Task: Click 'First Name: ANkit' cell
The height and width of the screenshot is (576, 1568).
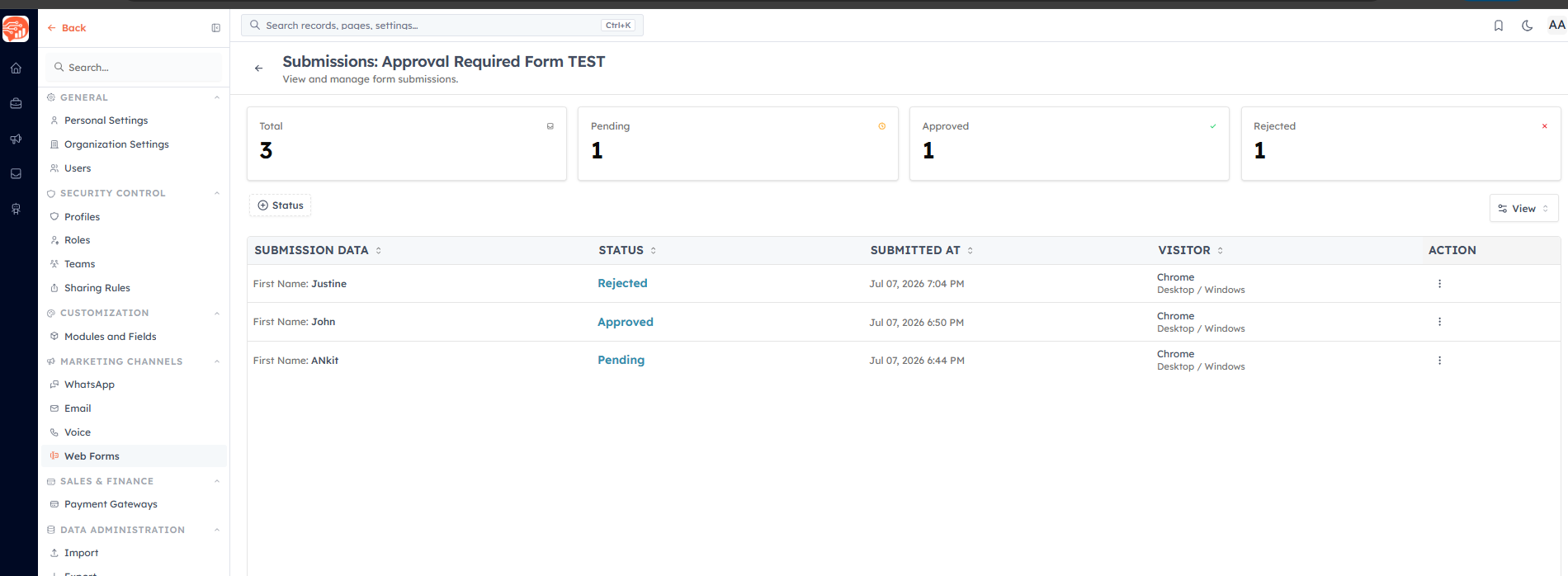Action: tap(295, 361)
